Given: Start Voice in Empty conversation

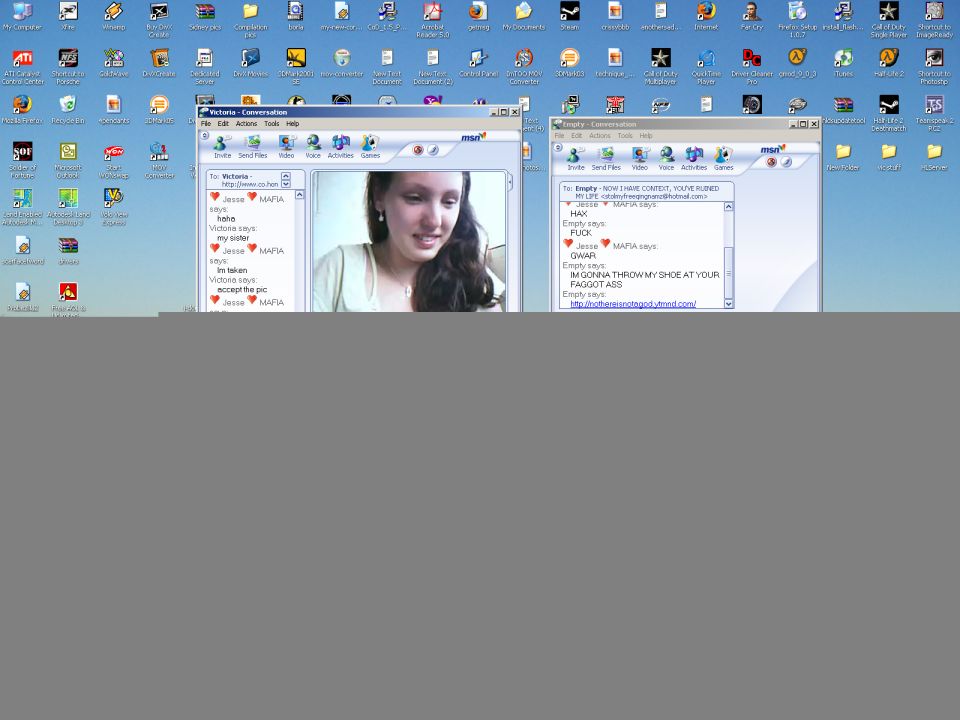Looking at the screenshot, I should [x=666, y=159].
